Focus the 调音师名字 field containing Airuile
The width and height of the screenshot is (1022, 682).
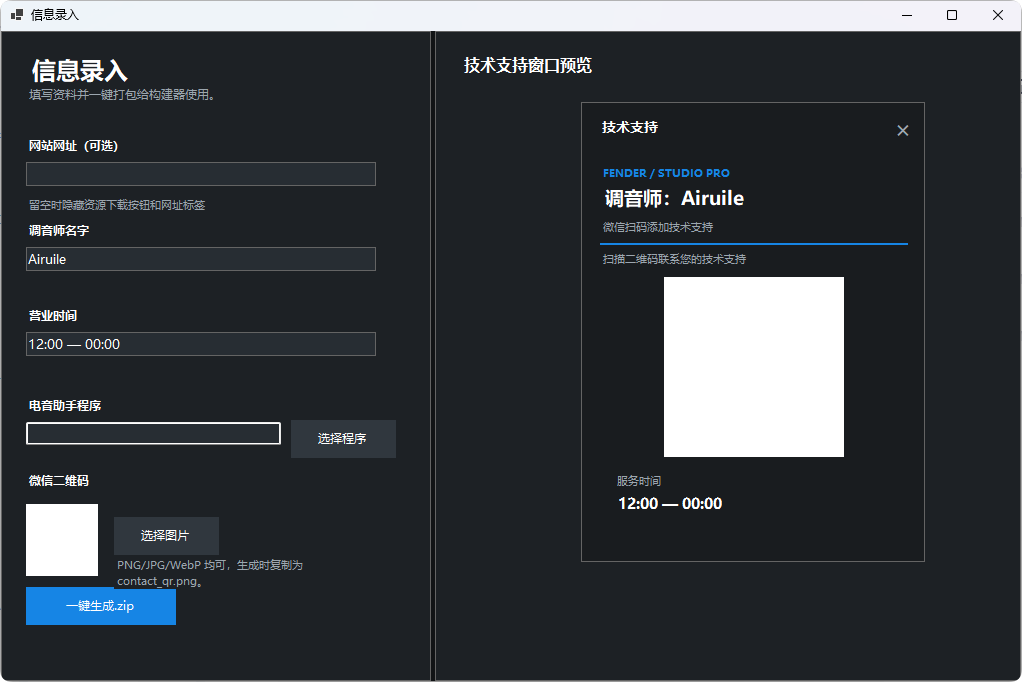201,259
